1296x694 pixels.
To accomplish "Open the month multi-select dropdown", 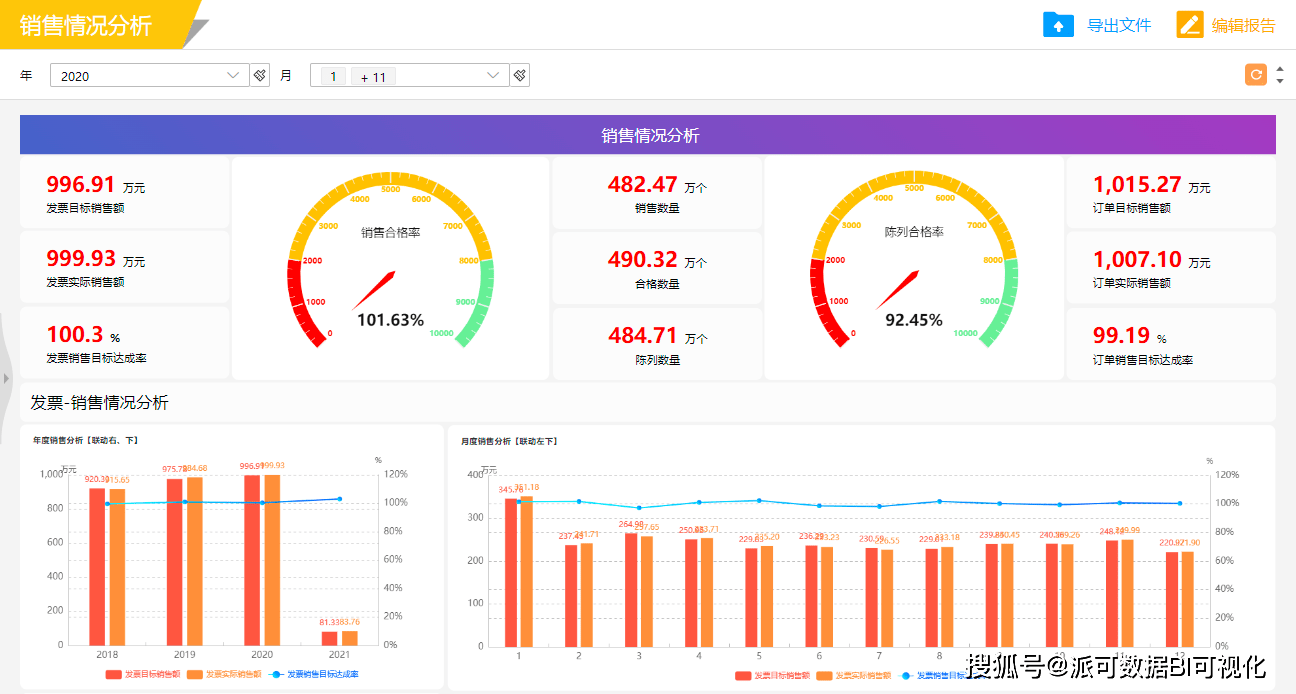I will pos(492,75).
